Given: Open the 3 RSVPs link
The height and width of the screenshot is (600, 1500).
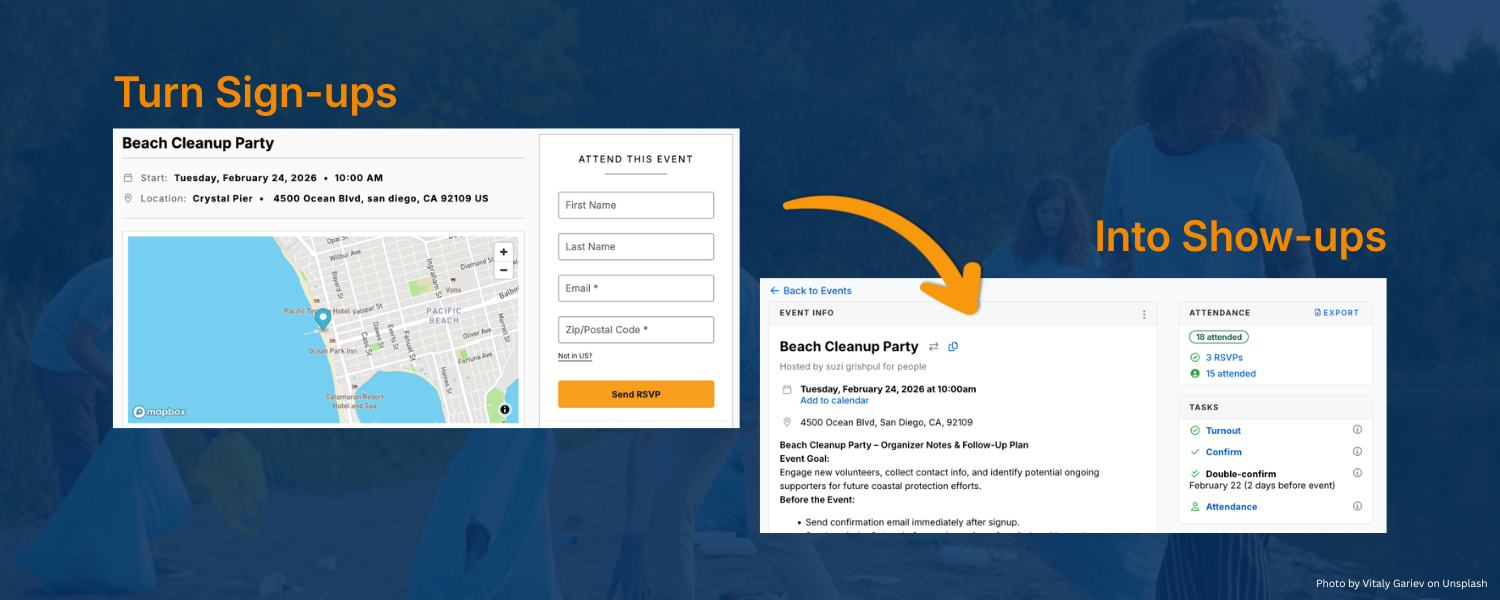Looking at the screenshot, I should 1224,357.
